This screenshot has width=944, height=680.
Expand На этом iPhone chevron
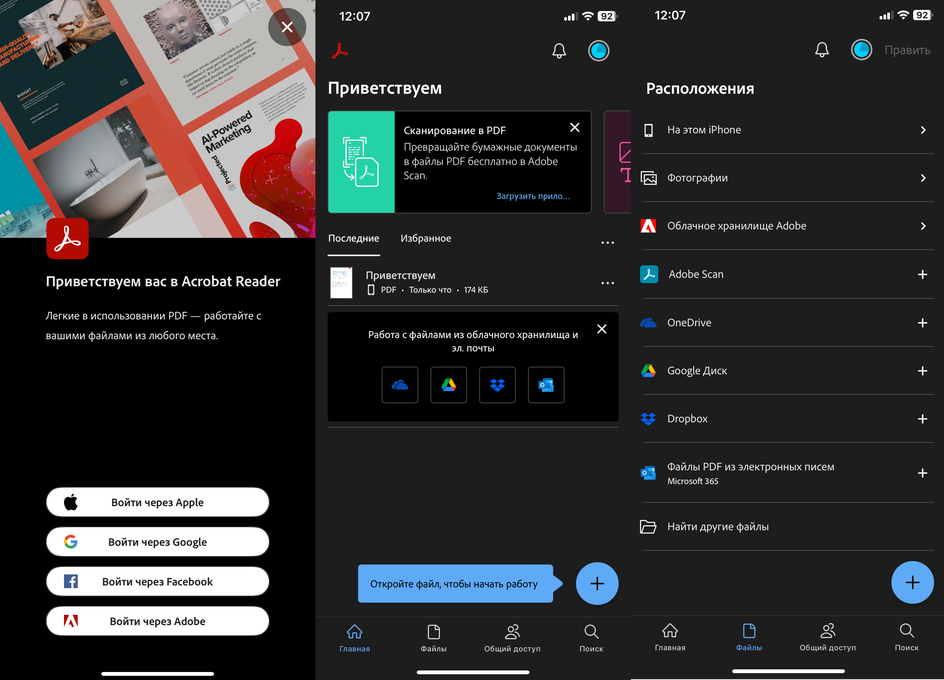(923, 130)
